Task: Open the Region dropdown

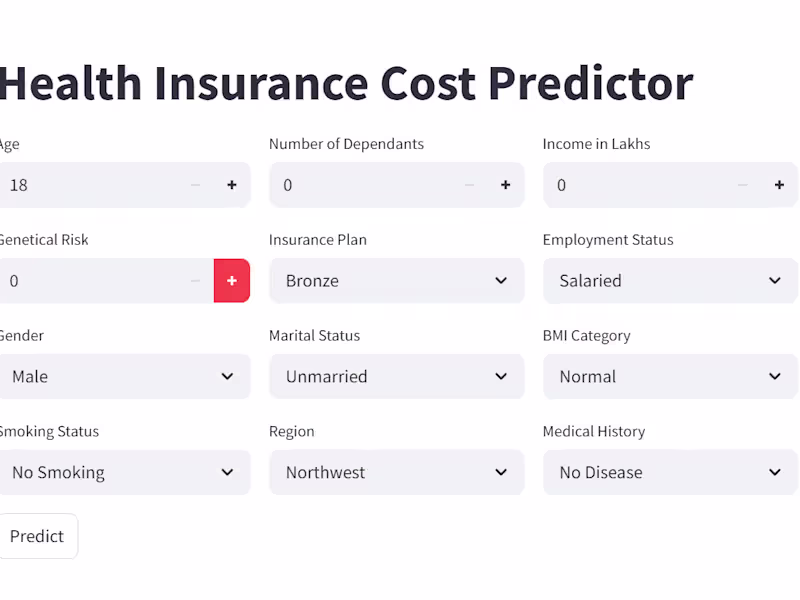Action: pos(396,473)
